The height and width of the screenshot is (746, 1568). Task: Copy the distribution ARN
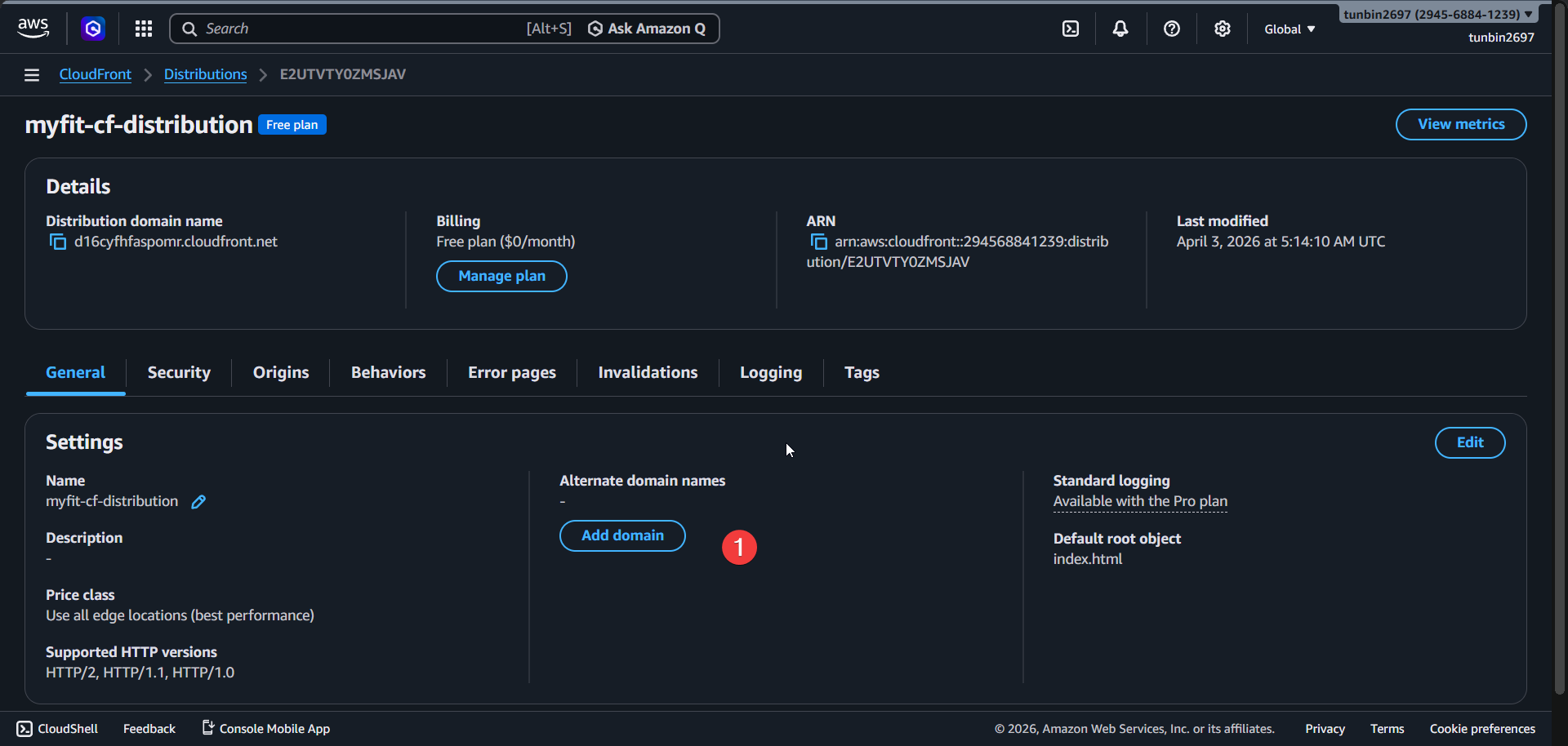tap(817, 242)
